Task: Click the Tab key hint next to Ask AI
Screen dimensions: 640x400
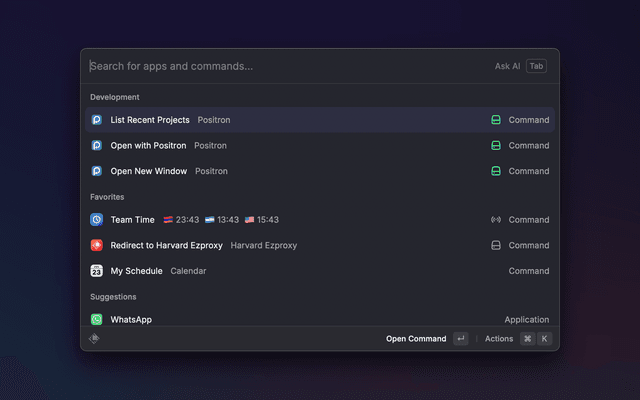Action: click(537, 66)
